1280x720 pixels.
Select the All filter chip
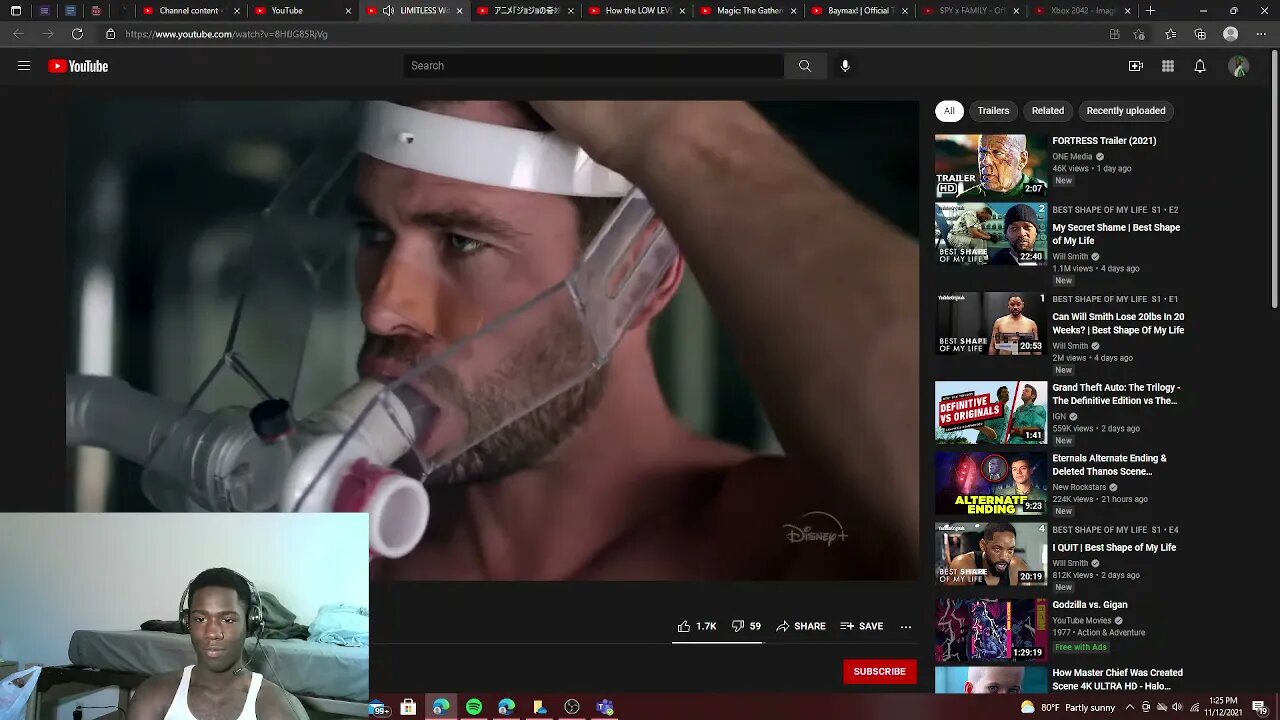coord(949,111)
